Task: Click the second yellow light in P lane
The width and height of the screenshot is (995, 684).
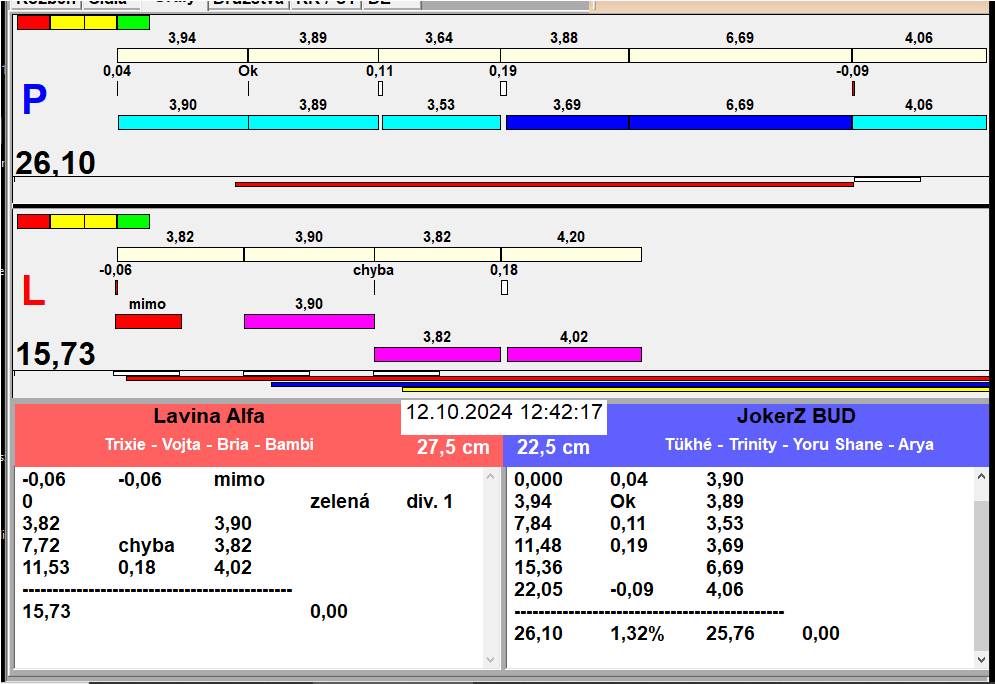Action: pos(100,22)
